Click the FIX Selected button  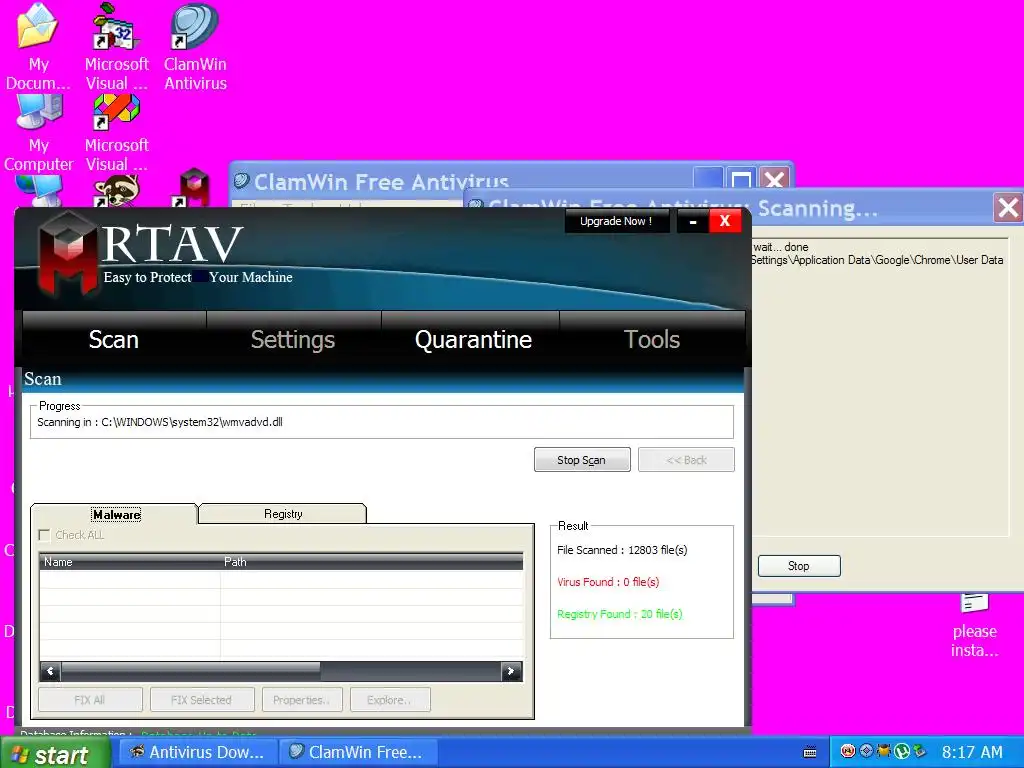(x=202, y=699)
